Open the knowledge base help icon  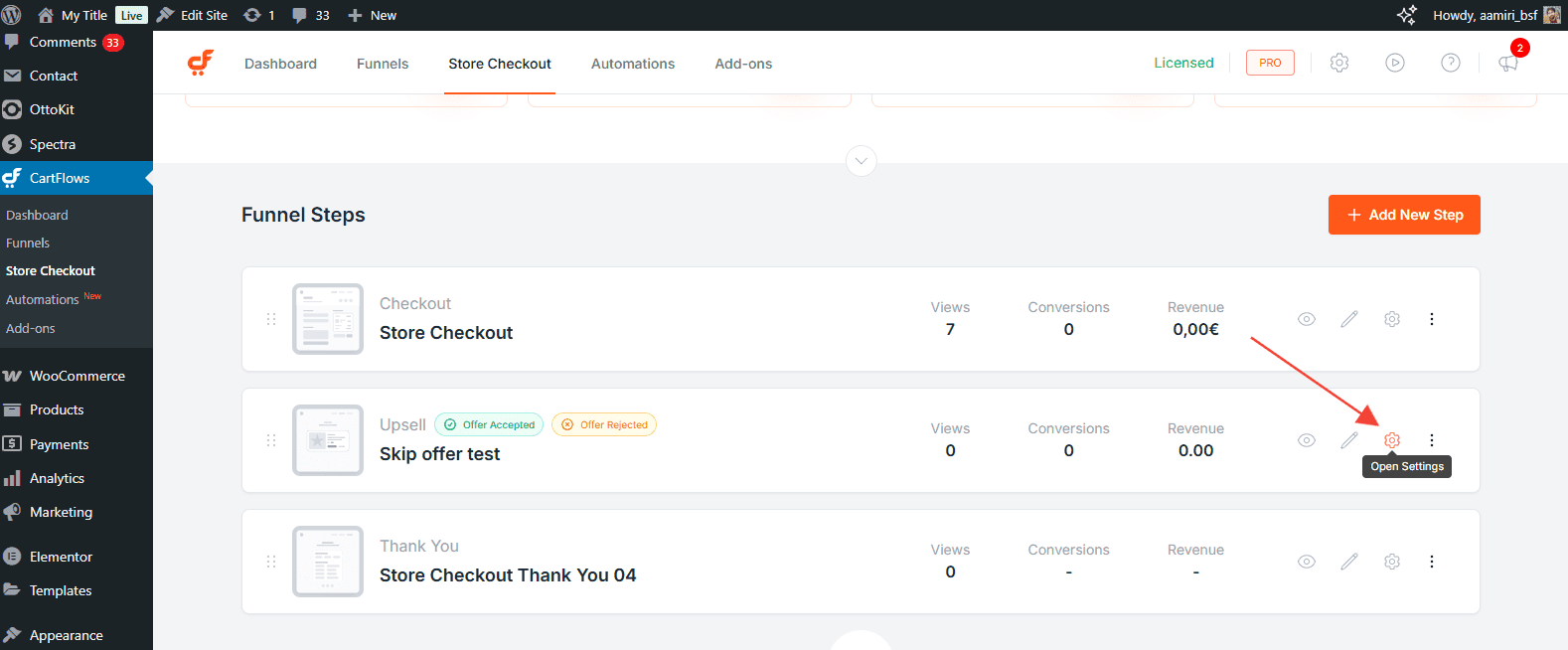click(1450, 63)
